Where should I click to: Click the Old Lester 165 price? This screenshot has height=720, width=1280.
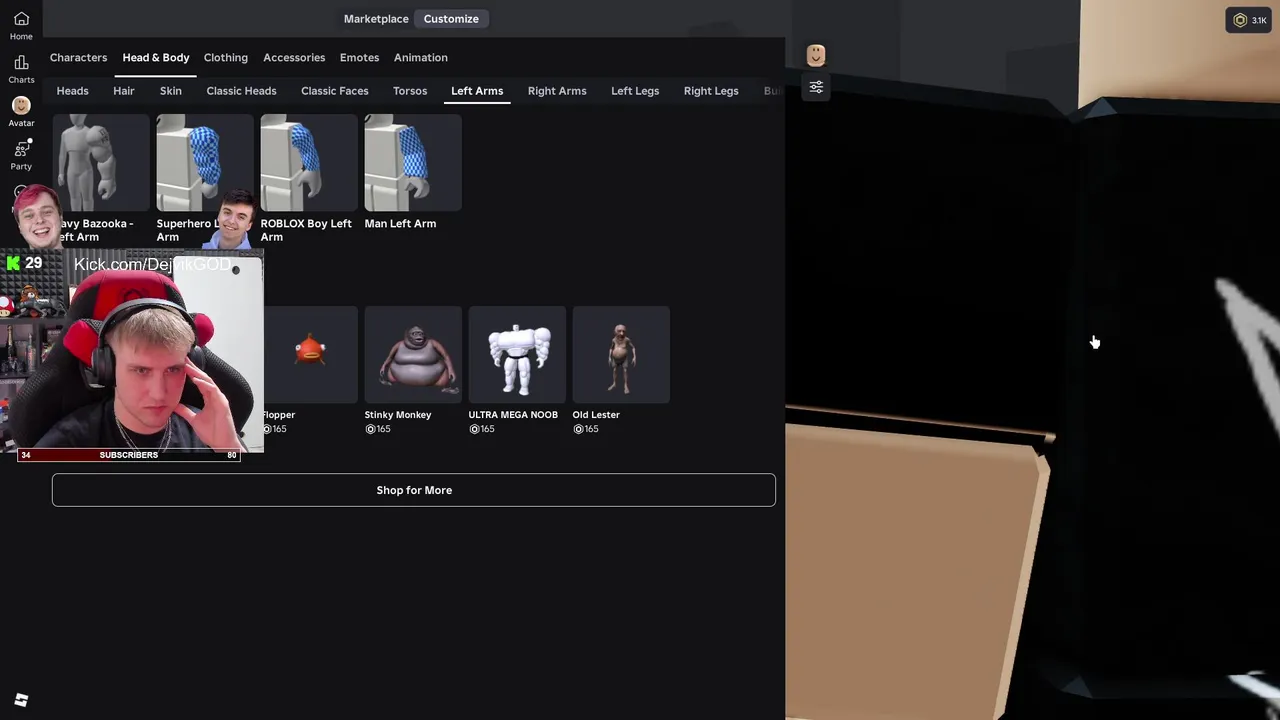pyautogui.click(x=586, y=429)
